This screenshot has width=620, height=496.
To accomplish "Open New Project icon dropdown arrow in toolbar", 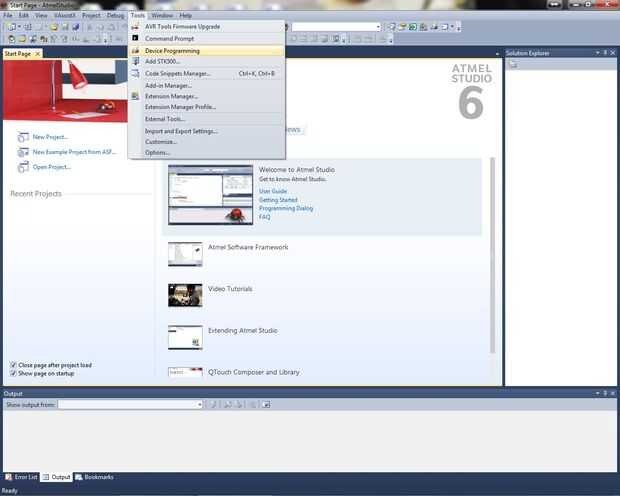I will point(19,27).
